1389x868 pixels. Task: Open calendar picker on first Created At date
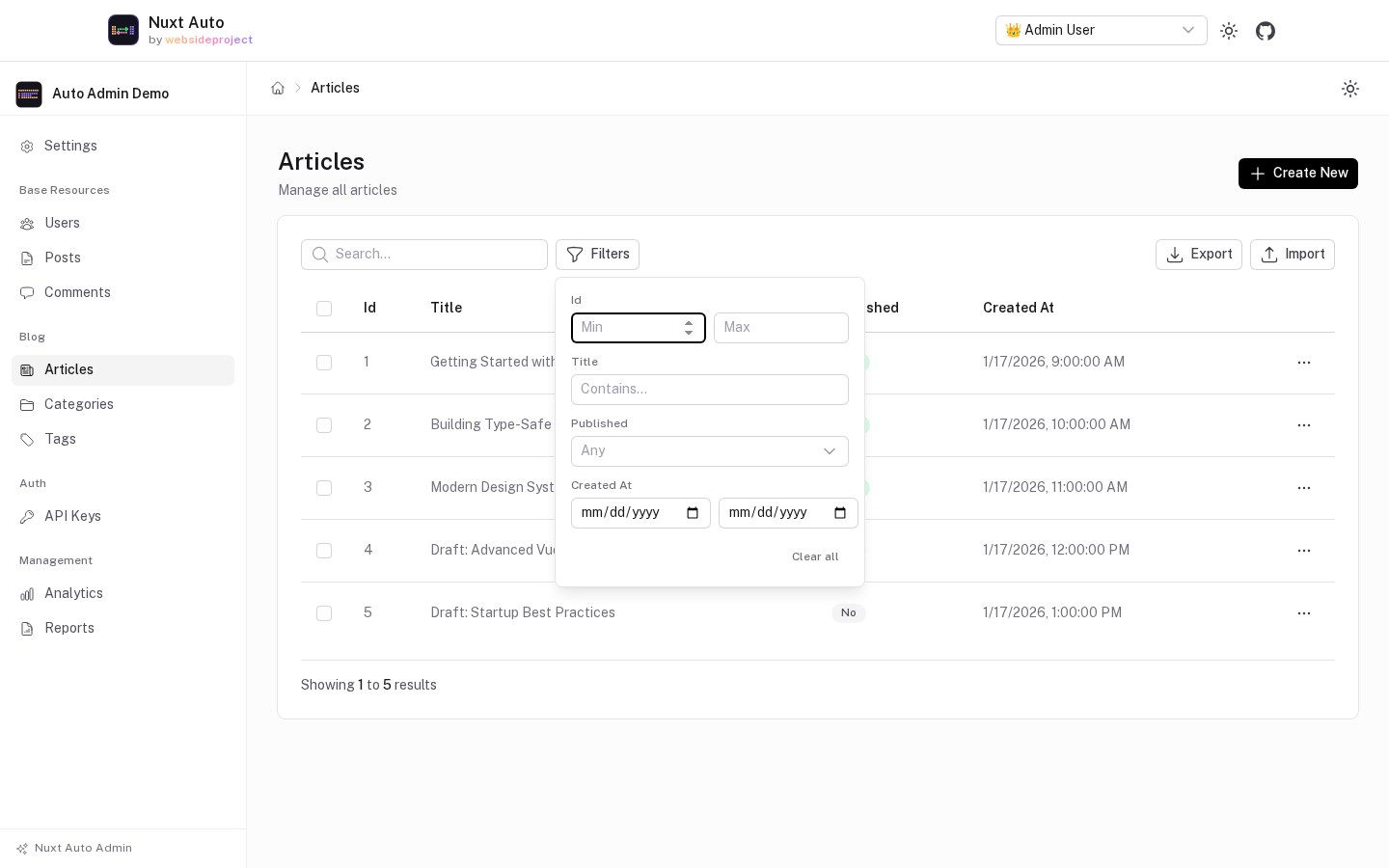click(x=693, y=513)
